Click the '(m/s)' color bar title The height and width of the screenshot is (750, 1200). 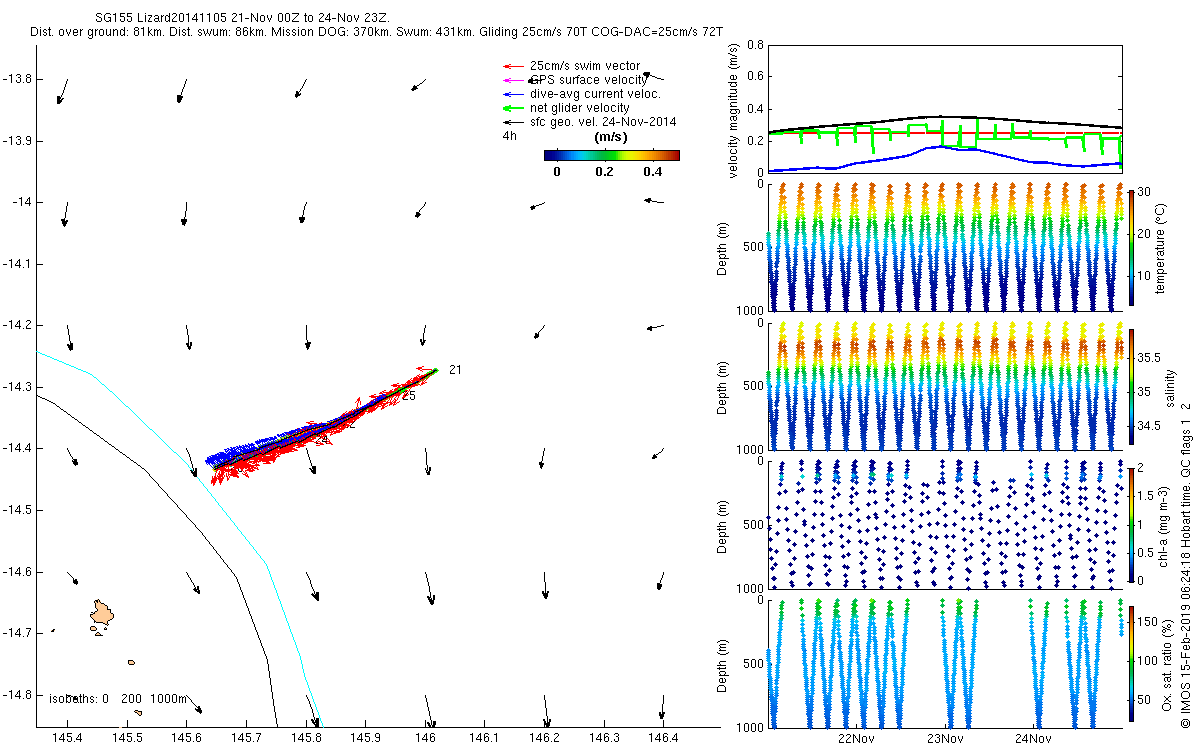[x=610, y=136]
